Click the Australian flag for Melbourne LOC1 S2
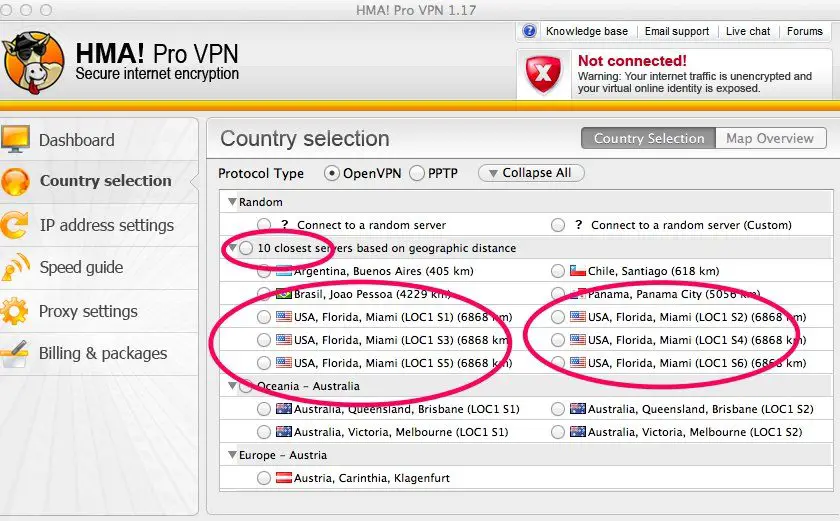Screen dimensions: 840x521 click(578, 432)
